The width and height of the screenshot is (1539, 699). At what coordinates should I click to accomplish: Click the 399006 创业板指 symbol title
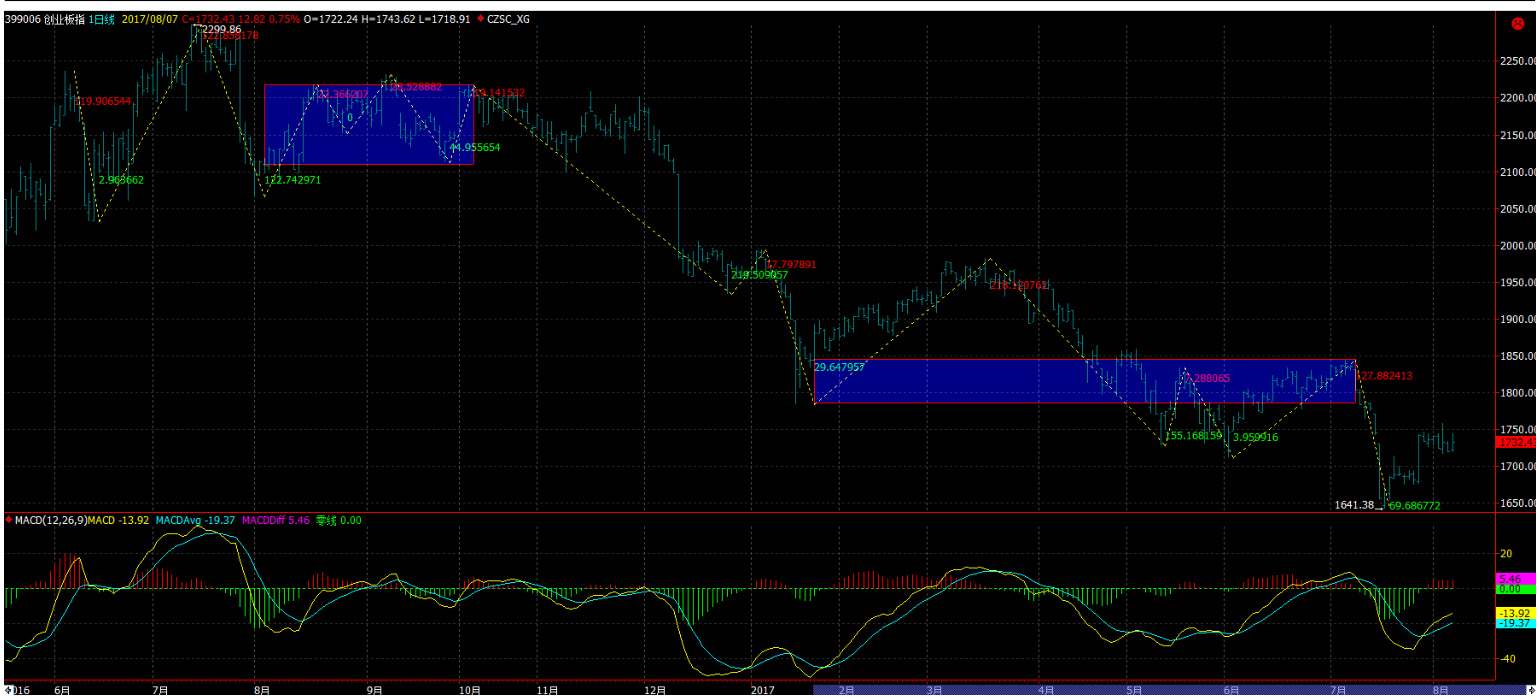(40, 18)
